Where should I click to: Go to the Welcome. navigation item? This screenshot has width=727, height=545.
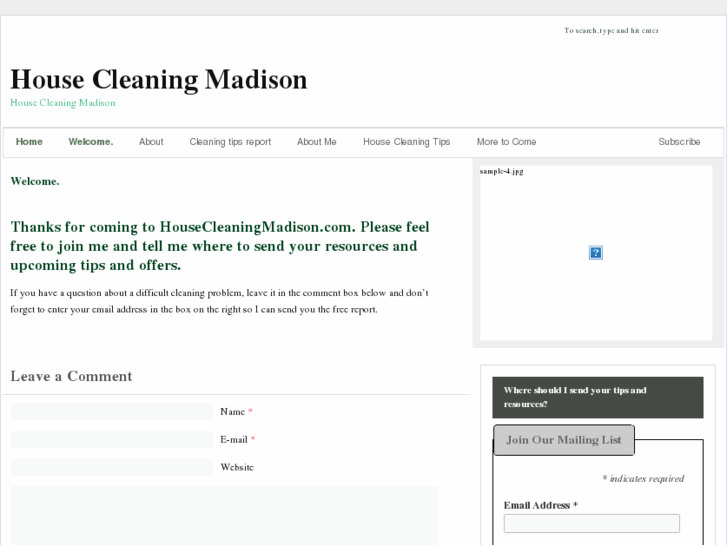pyautogui.click(x=91, y=142)
